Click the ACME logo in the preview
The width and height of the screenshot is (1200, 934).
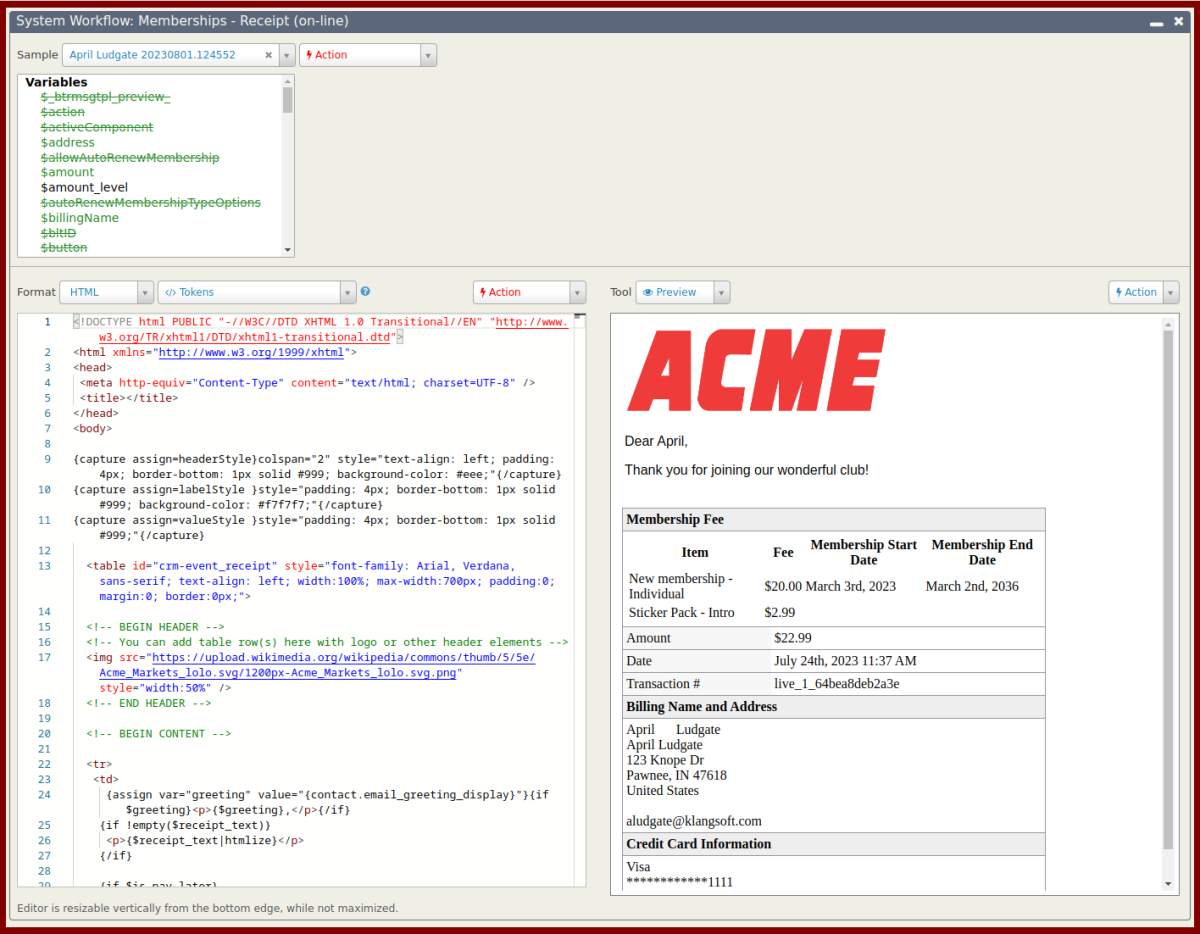coord(756,370)
